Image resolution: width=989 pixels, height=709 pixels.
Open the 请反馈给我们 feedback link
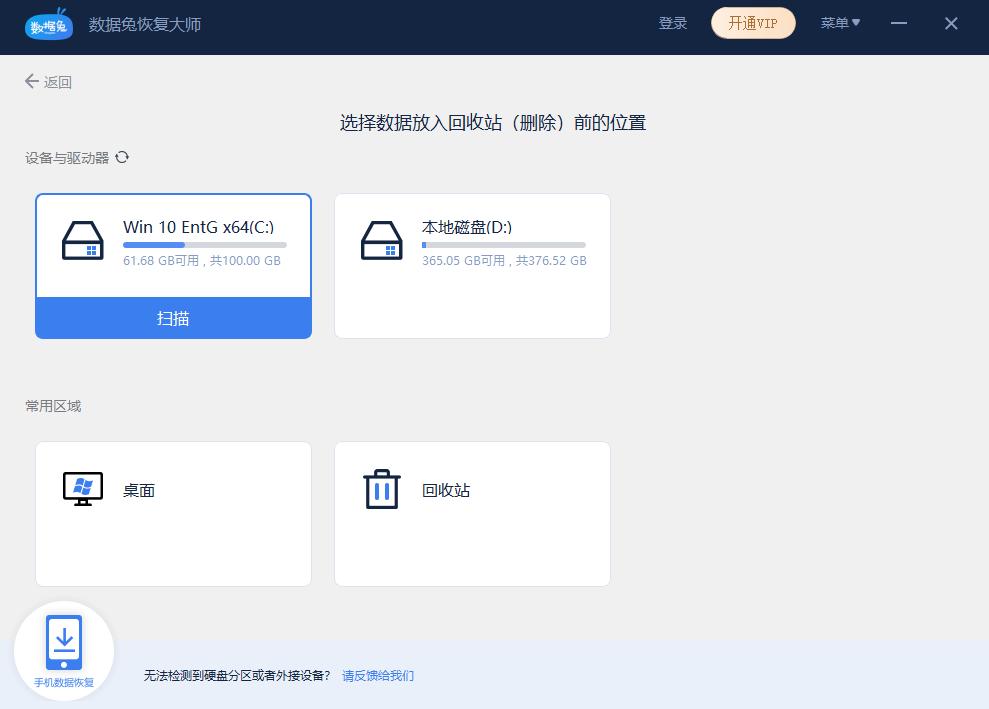point(377,676)
